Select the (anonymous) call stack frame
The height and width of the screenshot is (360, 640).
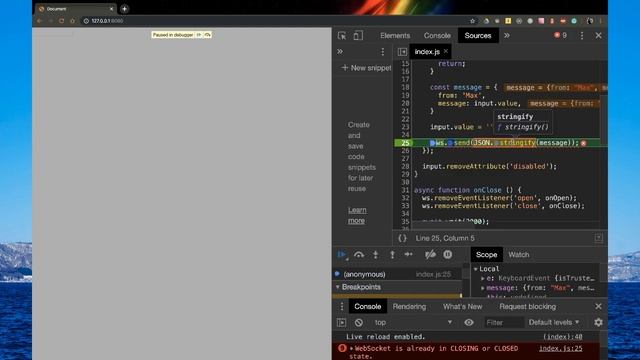click(x=397, y=274)
